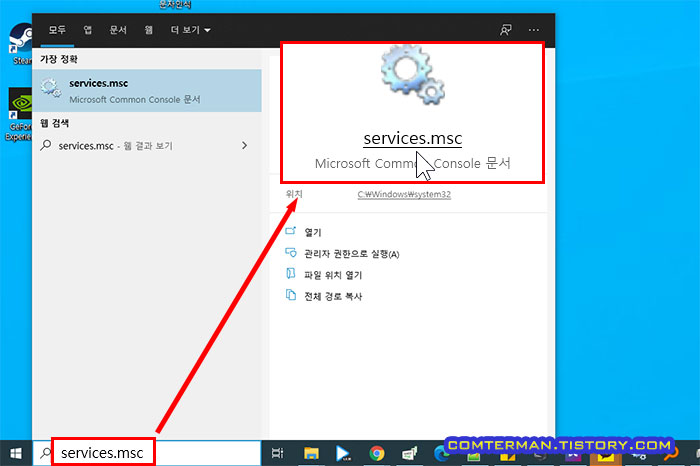Open the C:\Windows\system32 location link
Image resolution: width=700 pixels, height=466 pixels.
point(404,194)
